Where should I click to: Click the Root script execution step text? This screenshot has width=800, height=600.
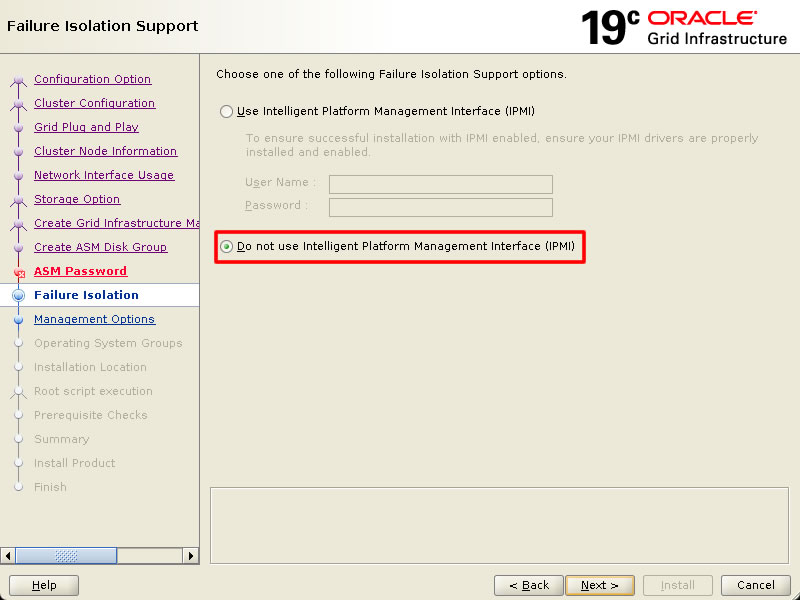93,391
